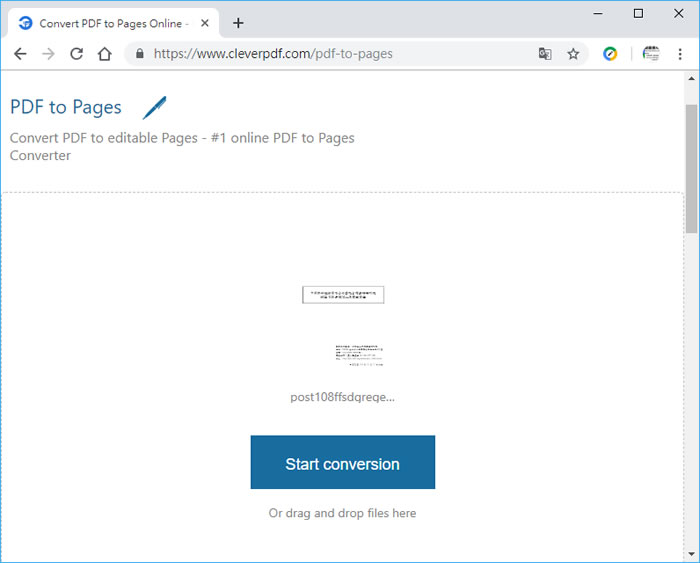
Task: Open the profile avatar icon in toolbar
Action: coord(651,54)
